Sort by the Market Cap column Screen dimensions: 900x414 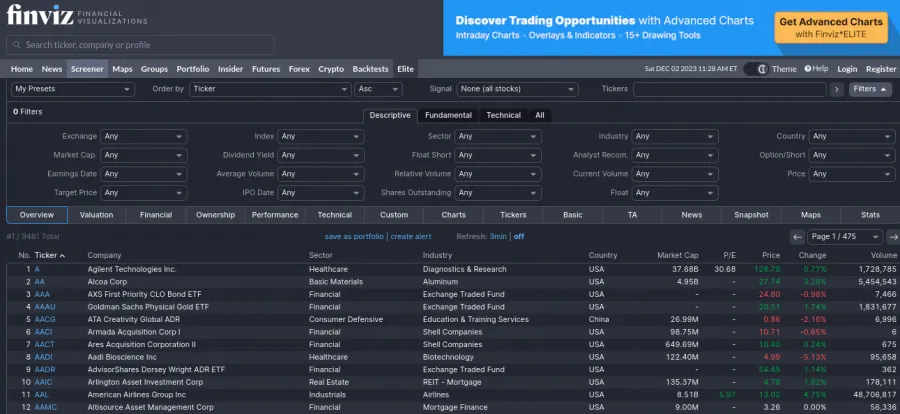pos(678,256)
